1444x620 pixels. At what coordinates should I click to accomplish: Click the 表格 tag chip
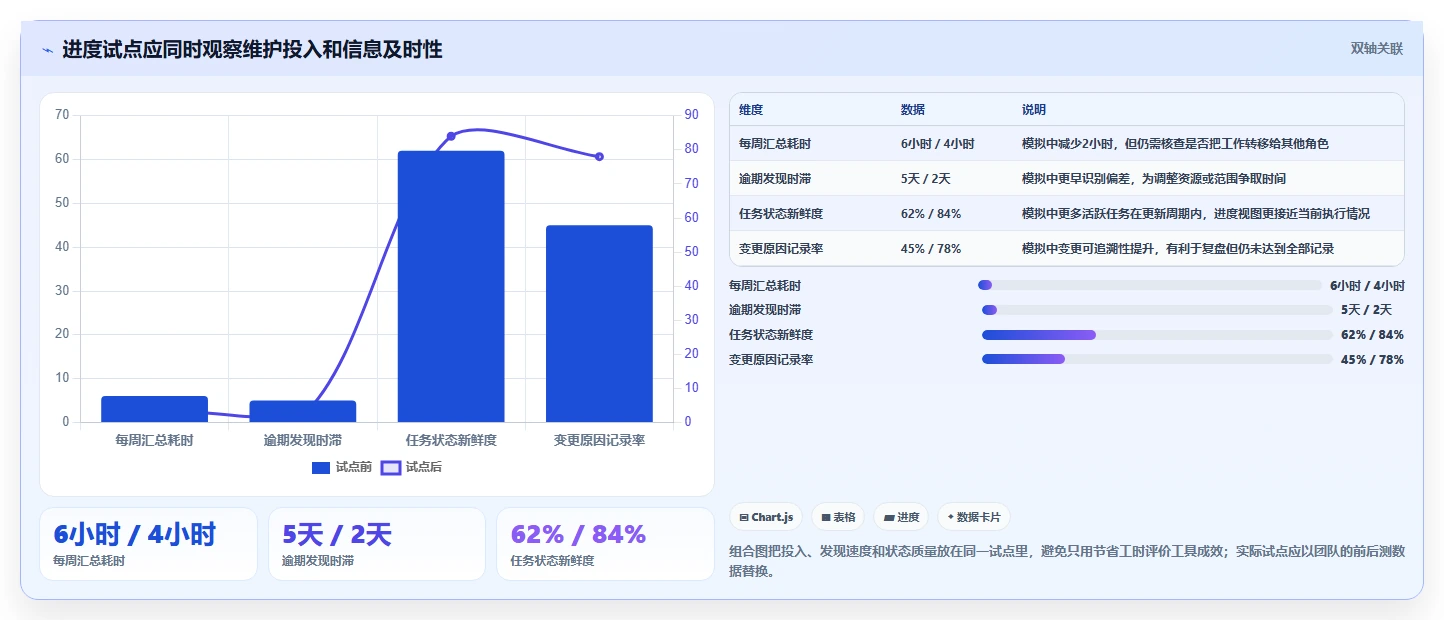[838, 517]
